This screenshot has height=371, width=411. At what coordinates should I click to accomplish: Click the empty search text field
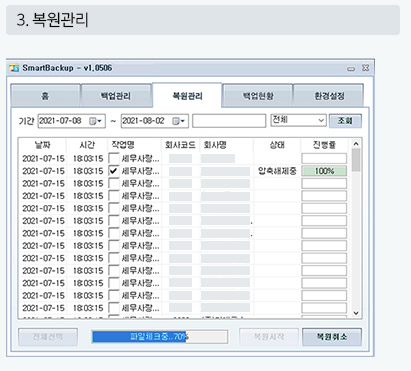point(229,121)
